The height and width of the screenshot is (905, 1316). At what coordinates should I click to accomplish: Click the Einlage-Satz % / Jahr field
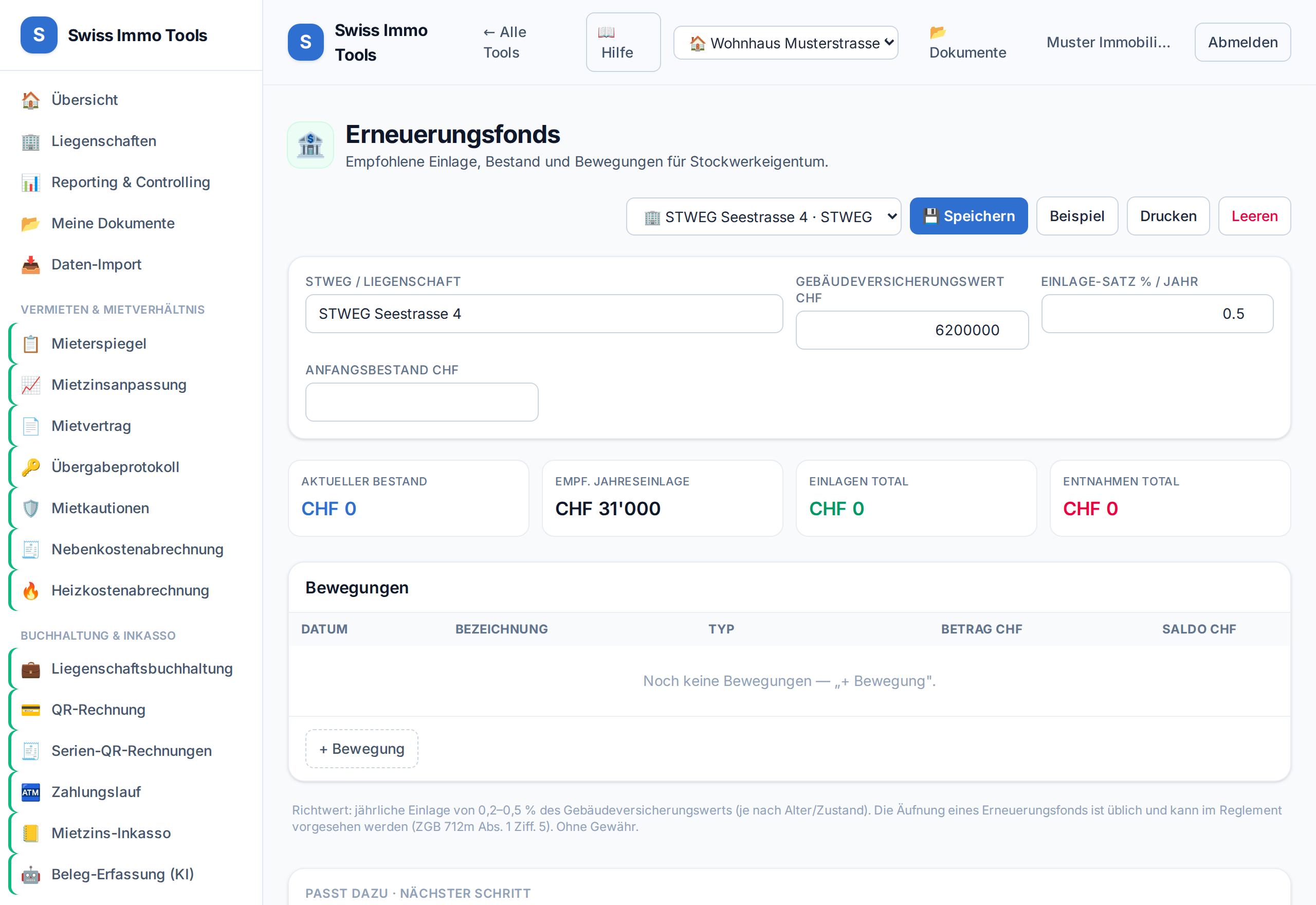(1157, 314)
